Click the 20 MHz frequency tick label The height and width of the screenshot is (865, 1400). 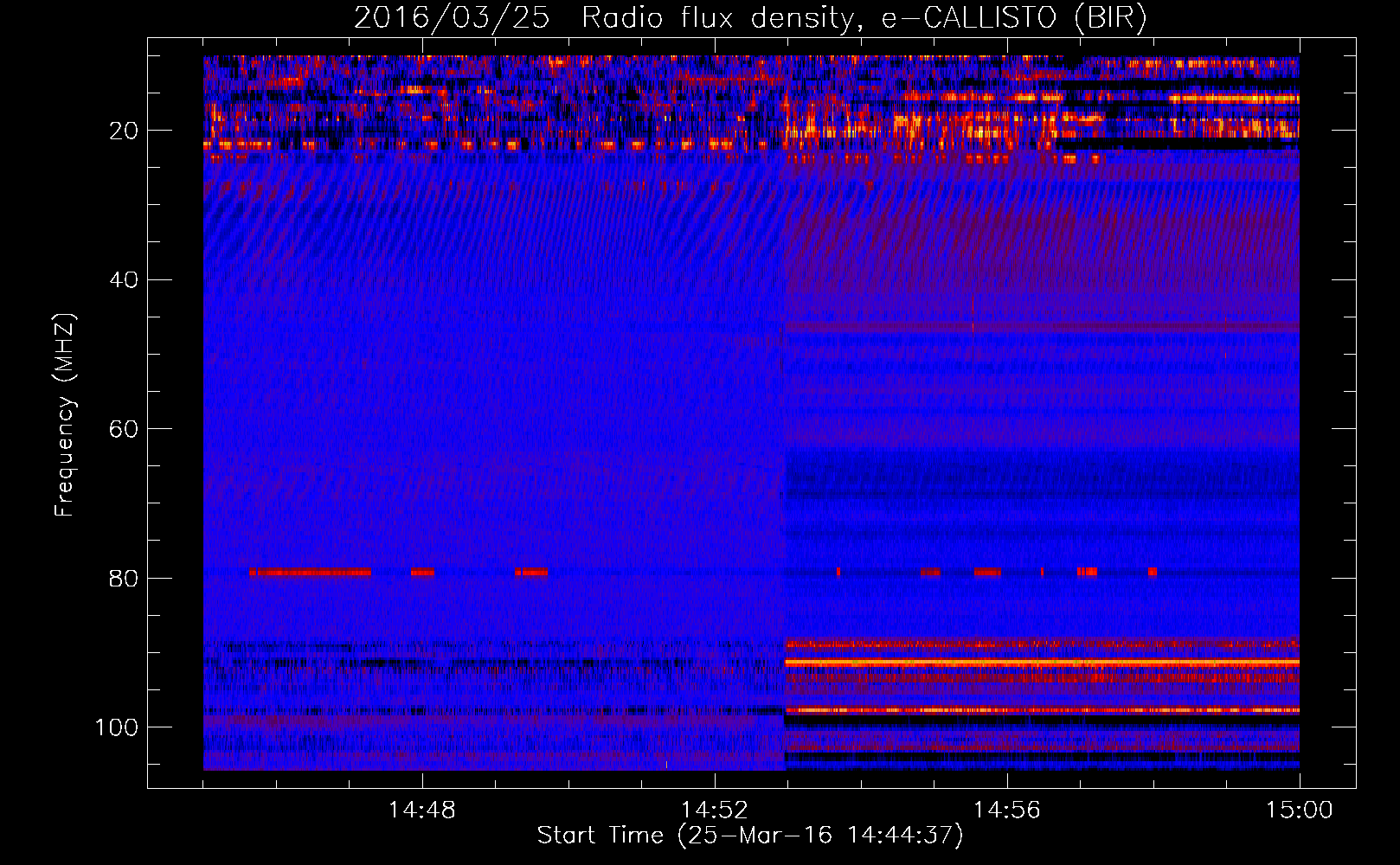click(124, 131)
